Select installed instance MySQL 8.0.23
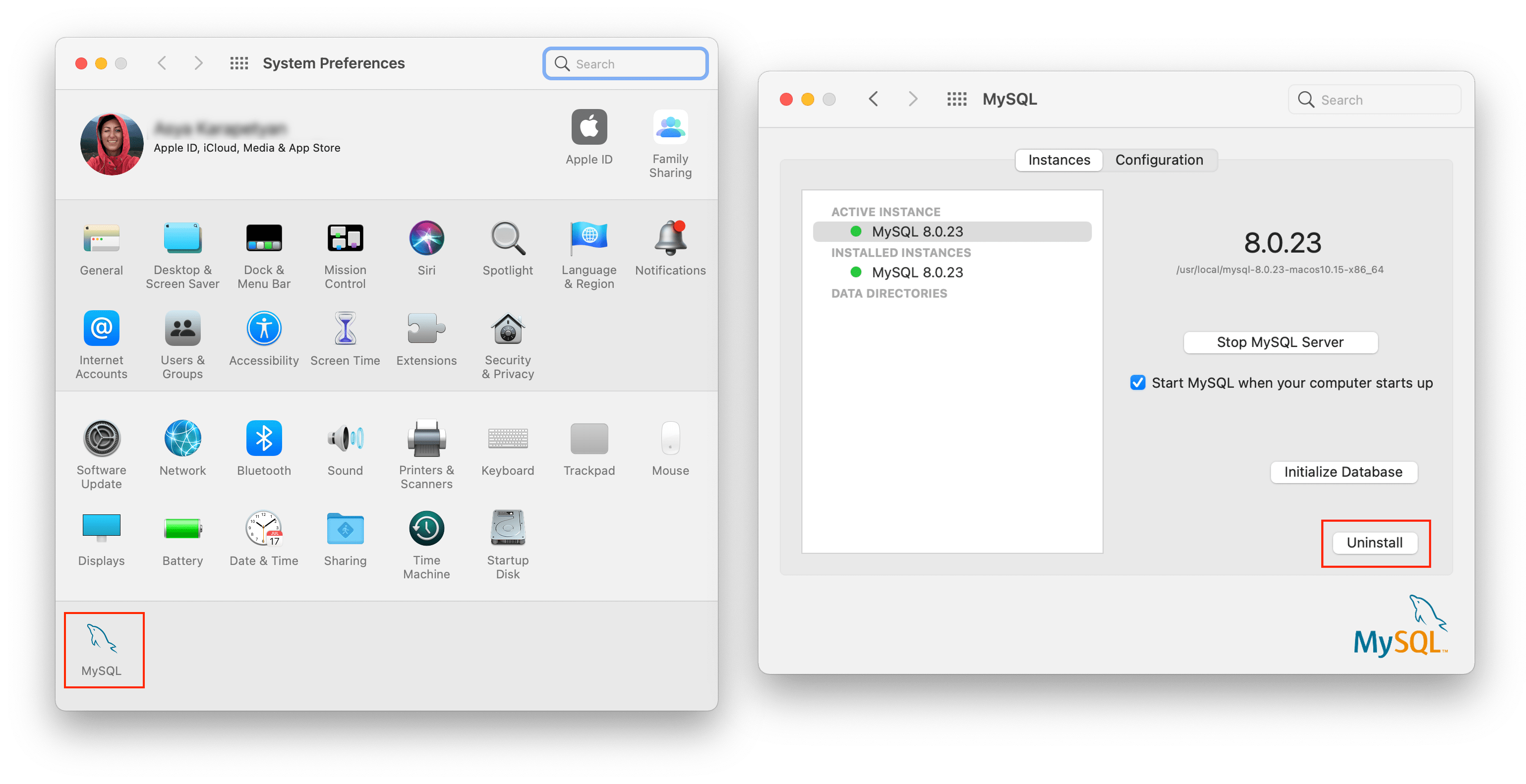 (951, 273)
